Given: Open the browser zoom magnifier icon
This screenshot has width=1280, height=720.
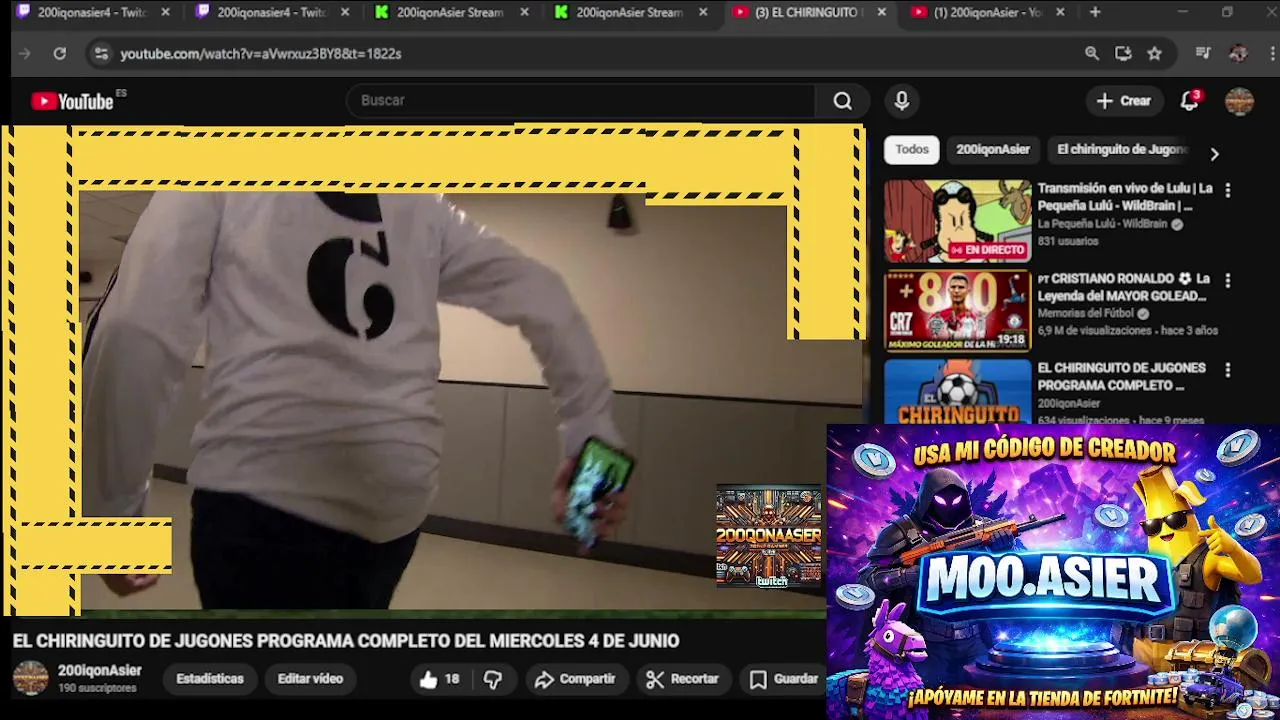Looking at the screenshot, I should pos(1092,54).
